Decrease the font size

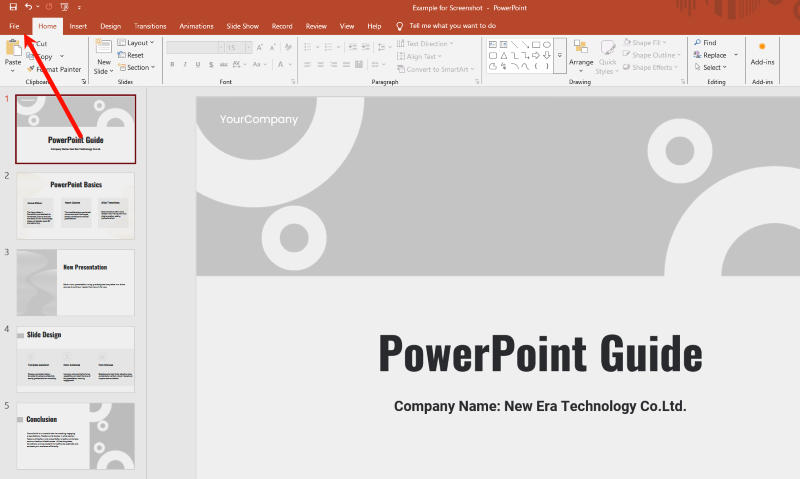tap(272, 47)
